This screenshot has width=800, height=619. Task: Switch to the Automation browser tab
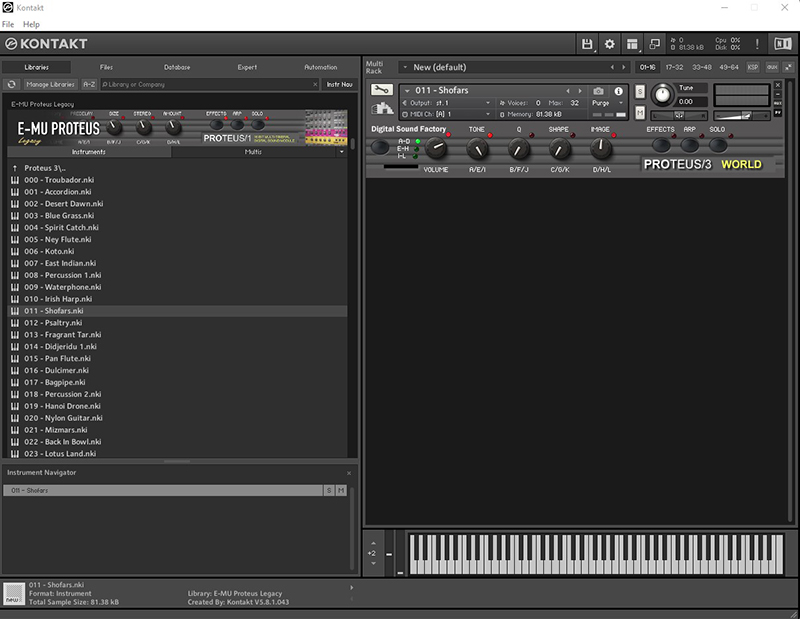pos(321,67)
